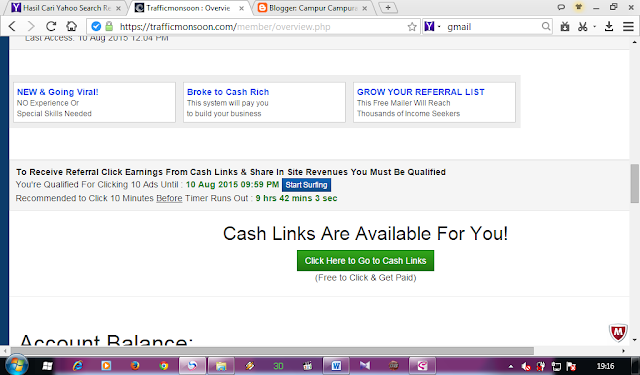Open a new tab with plus button
Viewport: 640px width, 375px height.
388,7
